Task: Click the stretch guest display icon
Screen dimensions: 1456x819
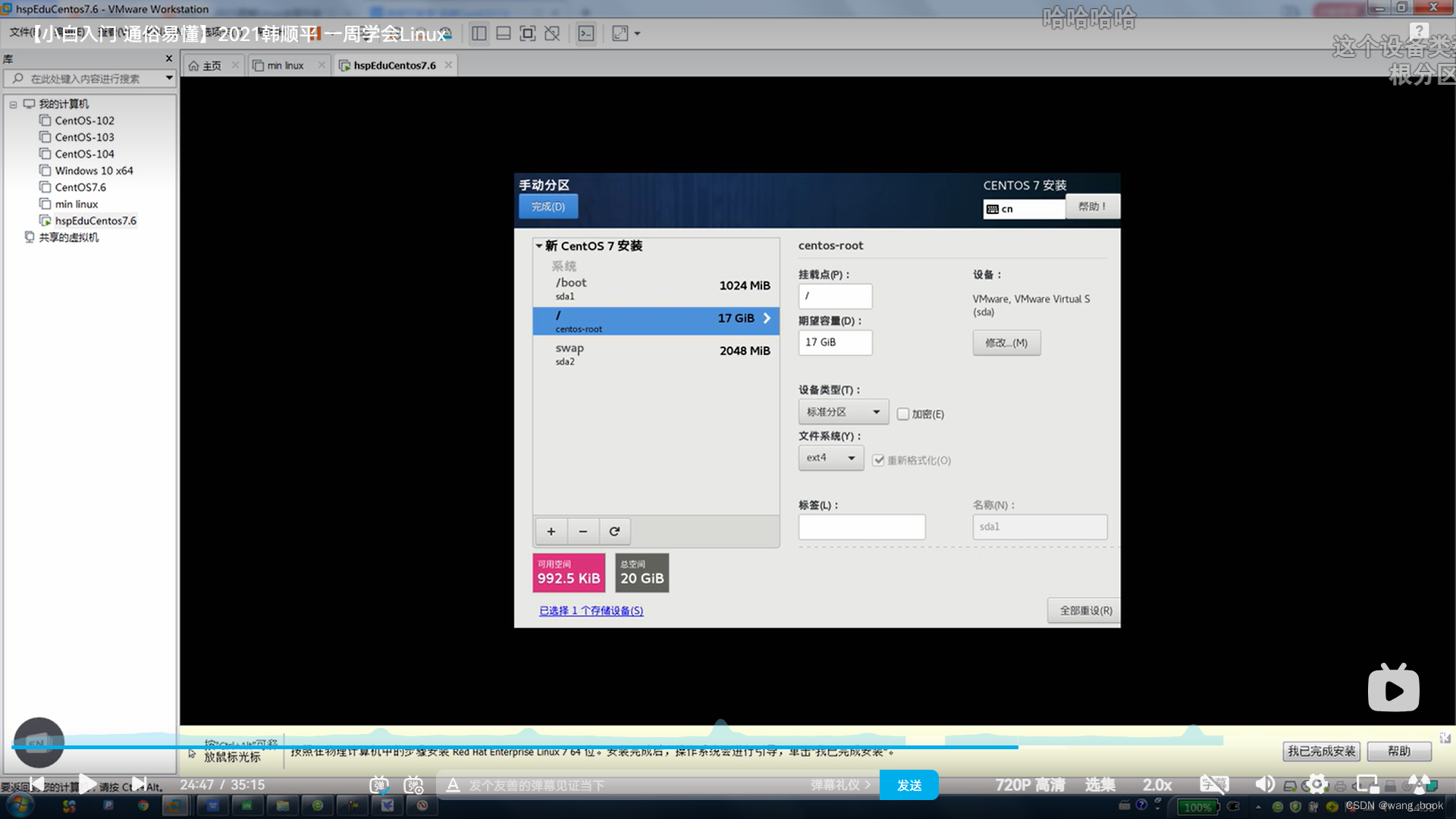Action: coord(620,33)
